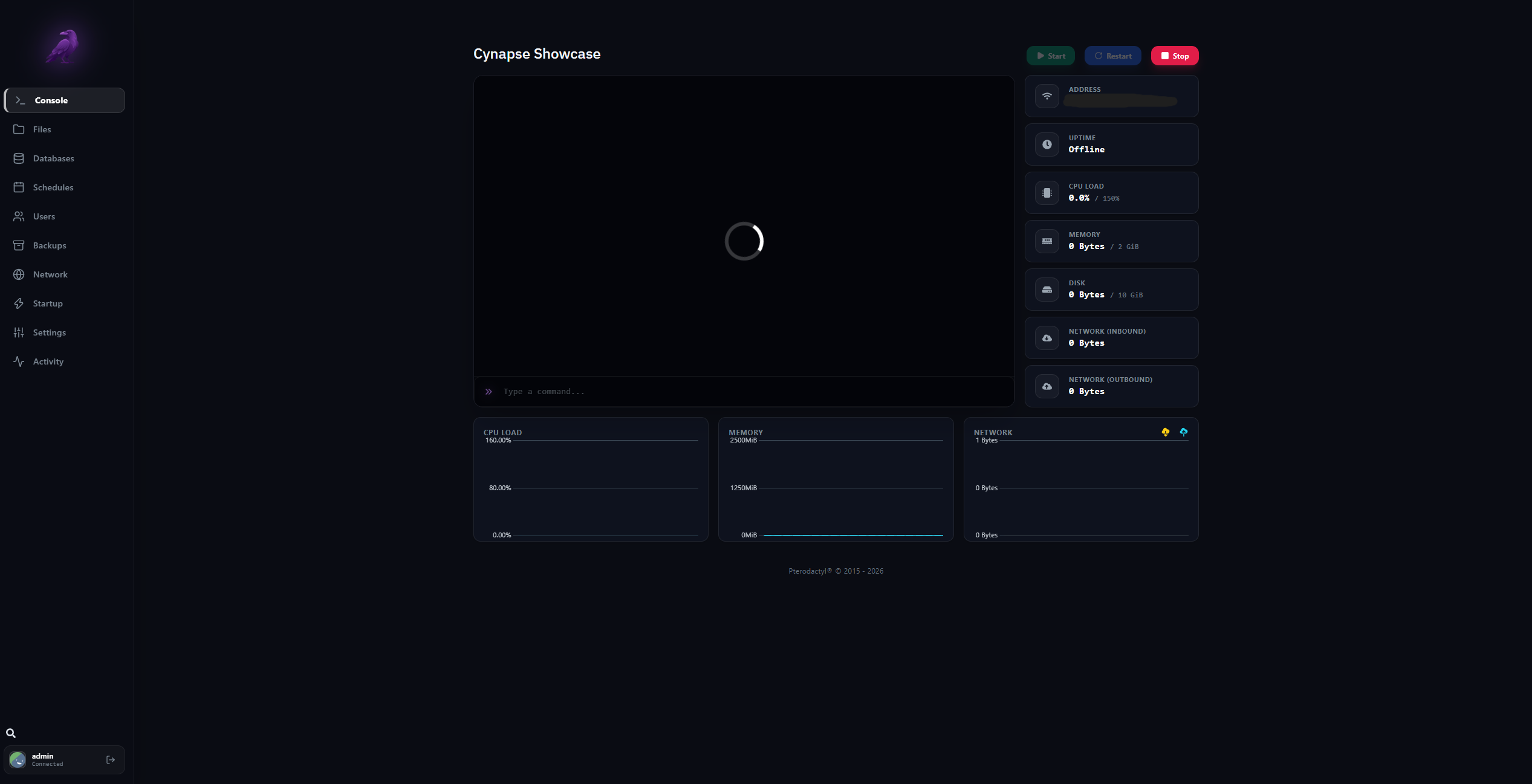Click the Activity pulse icon
Viewport: 1532px width, 784px height.
click(19, 361)
